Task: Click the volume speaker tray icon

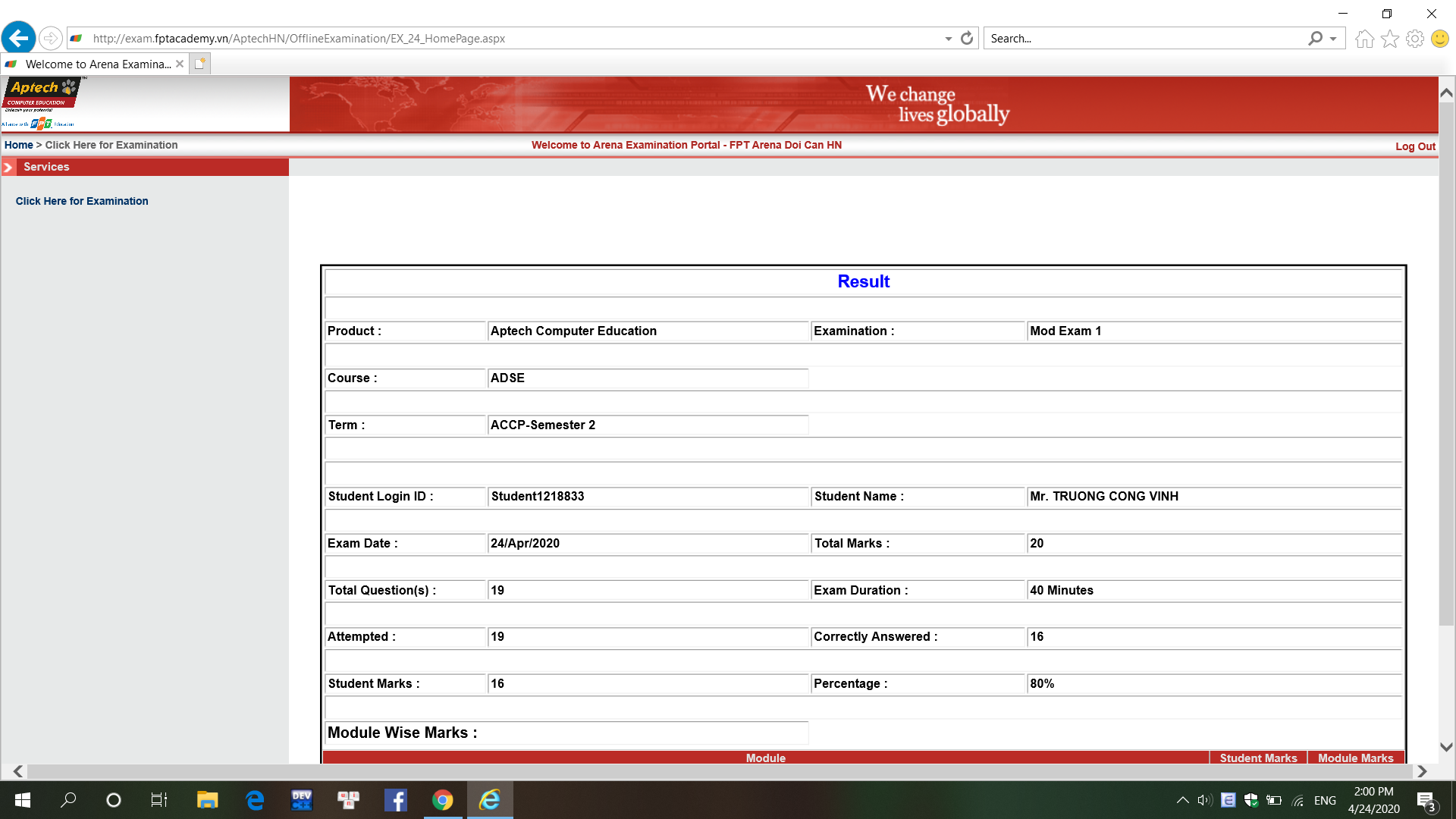Action: click(x=1205, y=800)
